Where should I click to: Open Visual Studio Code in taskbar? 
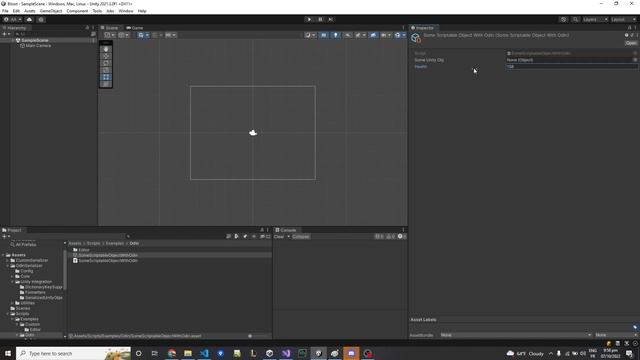(x=204, y=353)
